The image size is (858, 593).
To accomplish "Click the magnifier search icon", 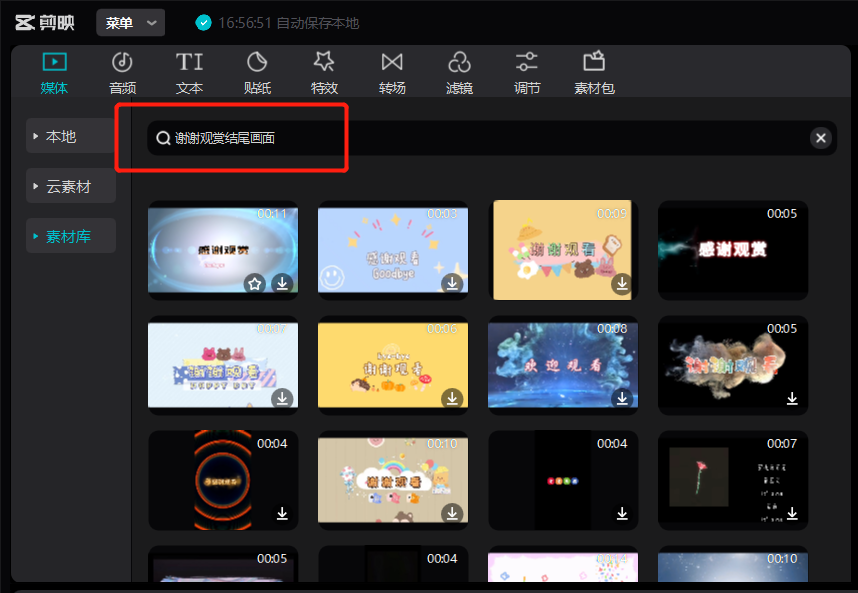I will [x=163, y=138].
